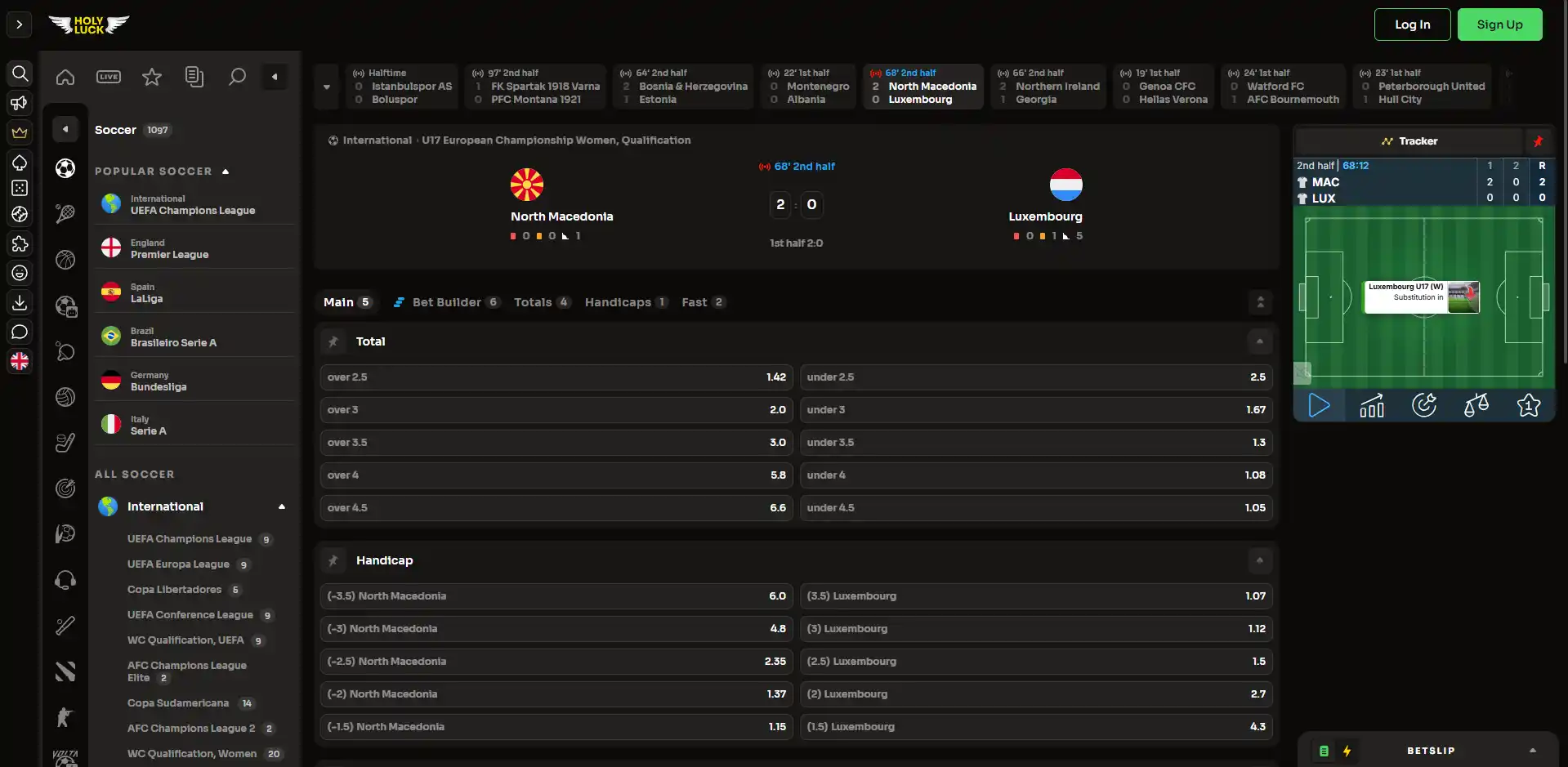Screen dimensions: 1568x767
Task: Select the tennis sport icon
Action: pos(65,213)
